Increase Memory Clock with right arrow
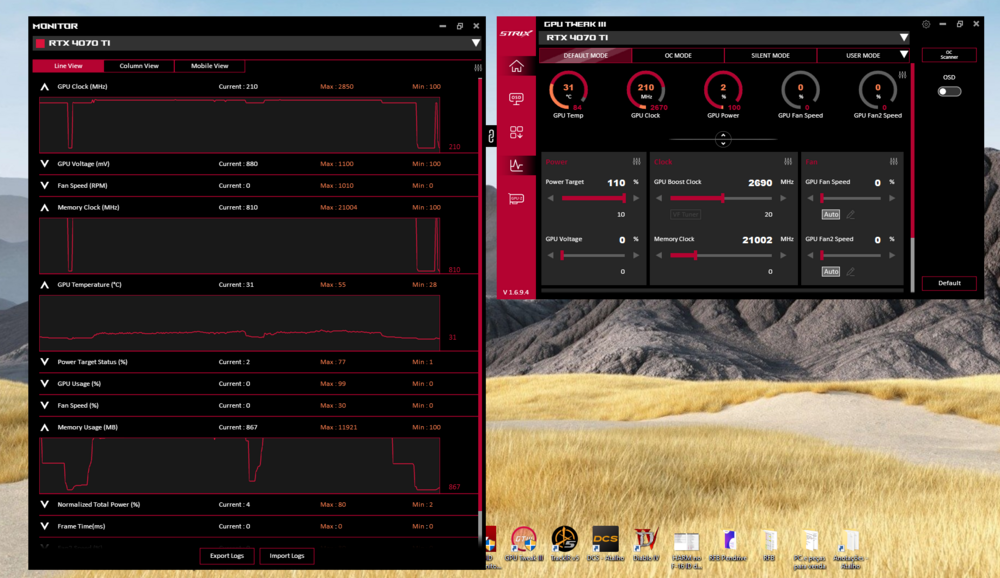Image resolution: width=1000 pixels, height=578 pixels. click(x=783, y=255)
